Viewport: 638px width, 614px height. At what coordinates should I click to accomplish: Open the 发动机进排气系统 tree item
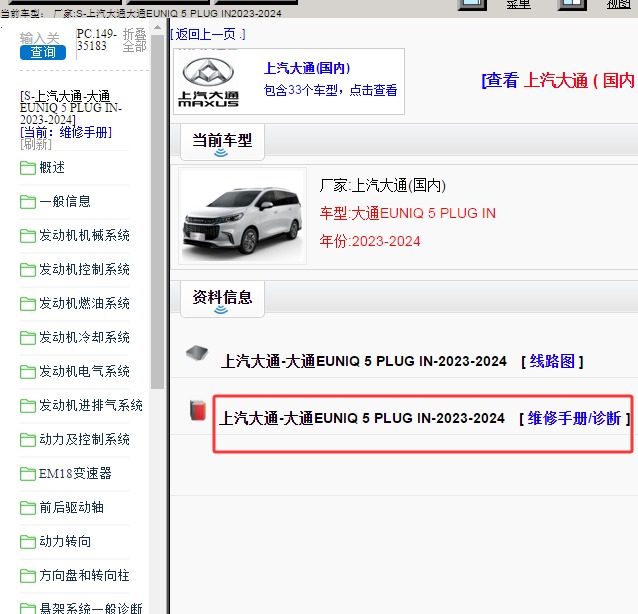point(91,405)
